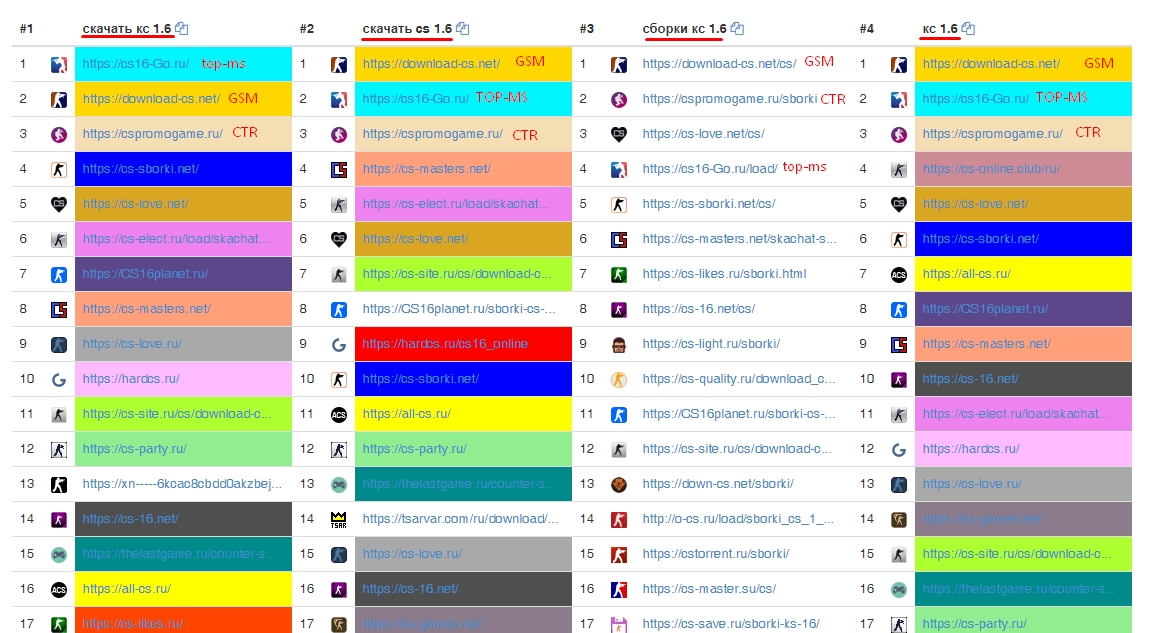
Task: Open the https://cs16-Go.ru/load/ link in column #3
Action: click(710, 169)
